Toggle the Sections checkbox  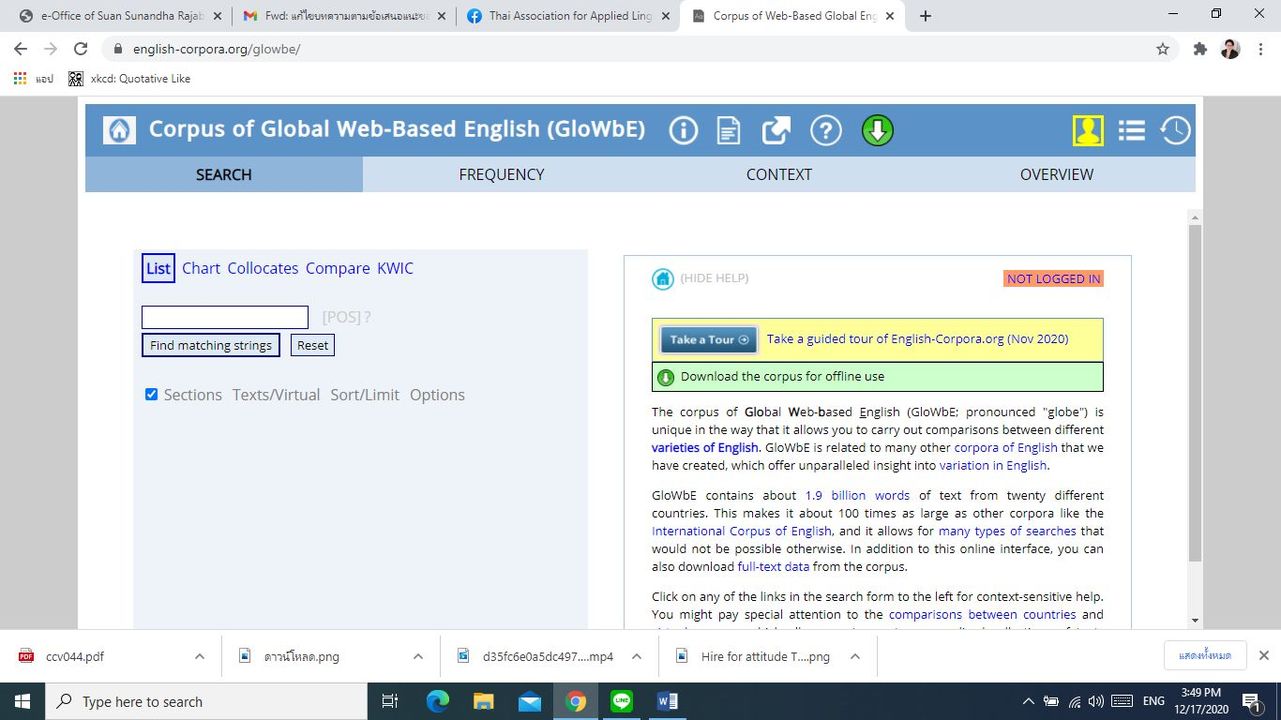tap(151, 394)
